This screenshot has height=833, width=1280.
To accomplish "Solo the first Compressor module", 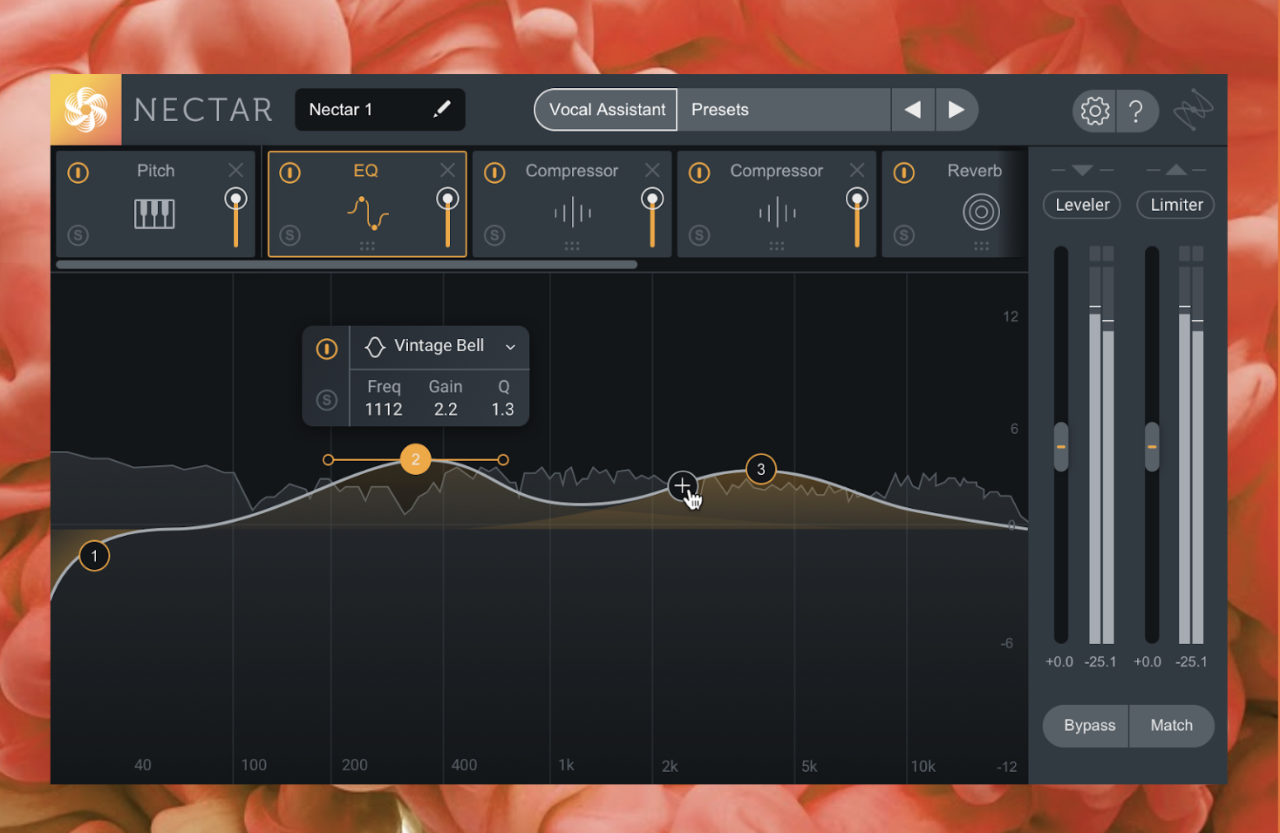I will 494,235.
